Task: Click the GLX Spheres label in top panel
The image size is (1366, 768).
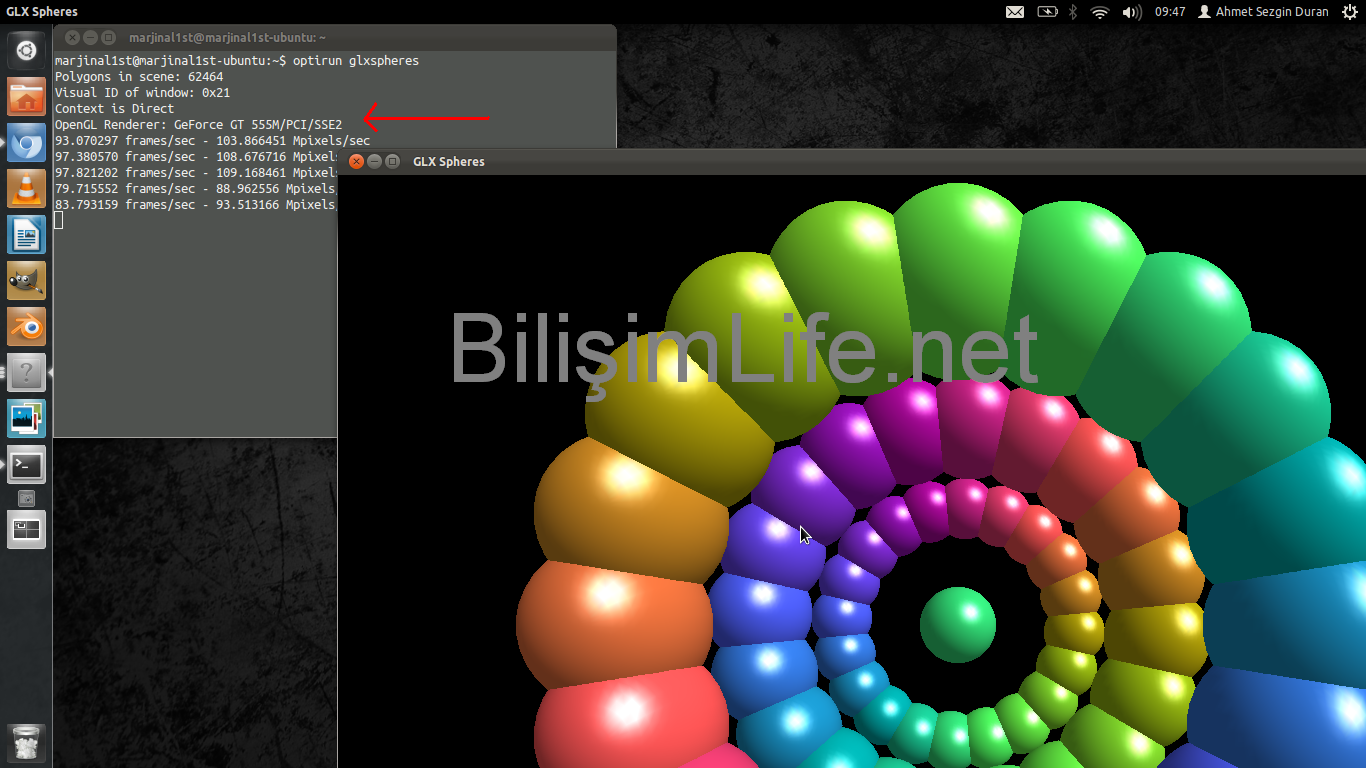Action: coord(42,12)
